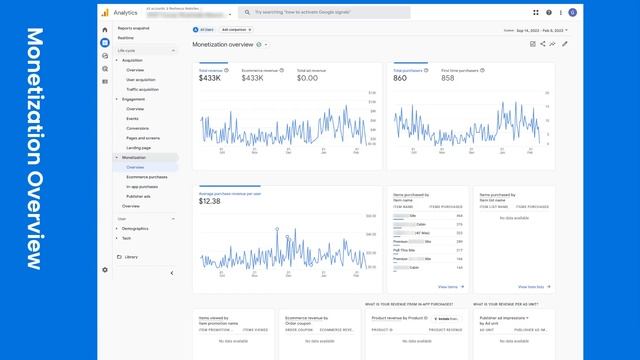Click the info icon next to Ecommerce revenue

pyautogui.click(x=282, y=70)
